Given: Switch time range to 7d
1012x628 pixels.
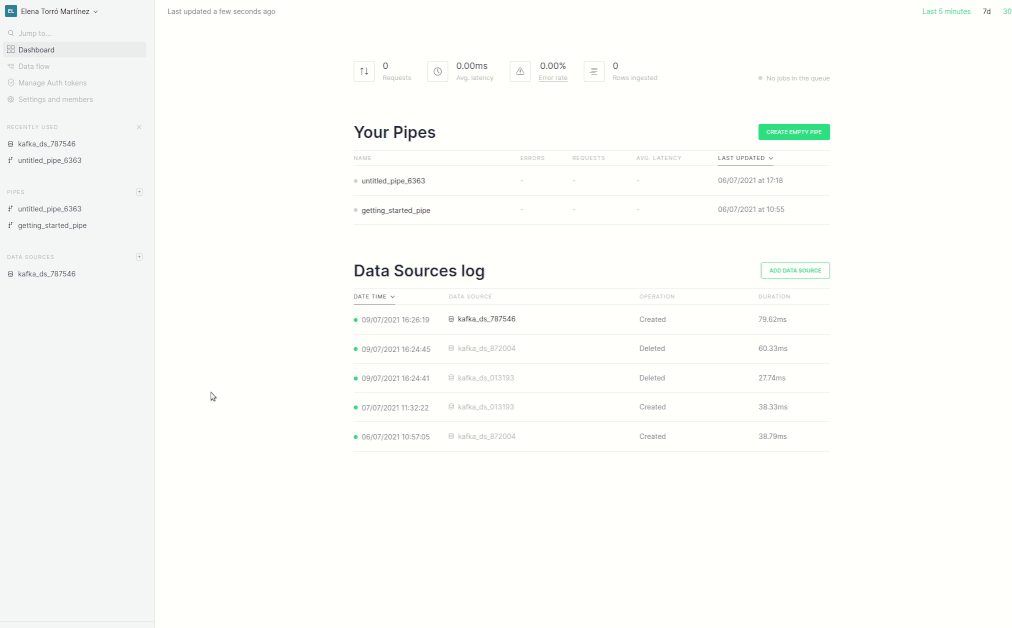Looking at the screenshot, I should point(986,11).
